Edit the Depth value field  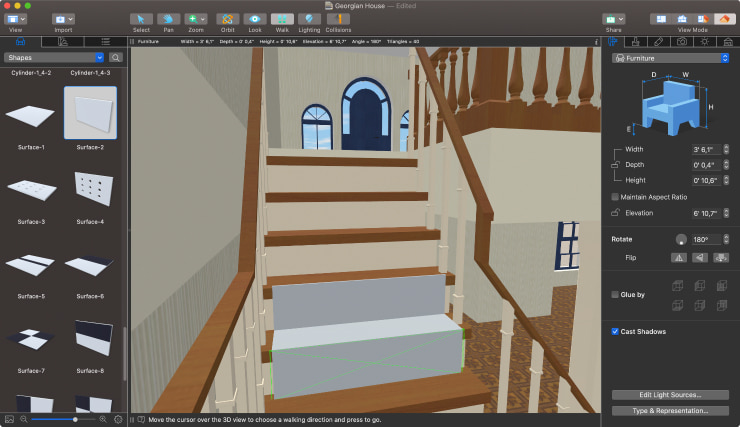point(706,165)
